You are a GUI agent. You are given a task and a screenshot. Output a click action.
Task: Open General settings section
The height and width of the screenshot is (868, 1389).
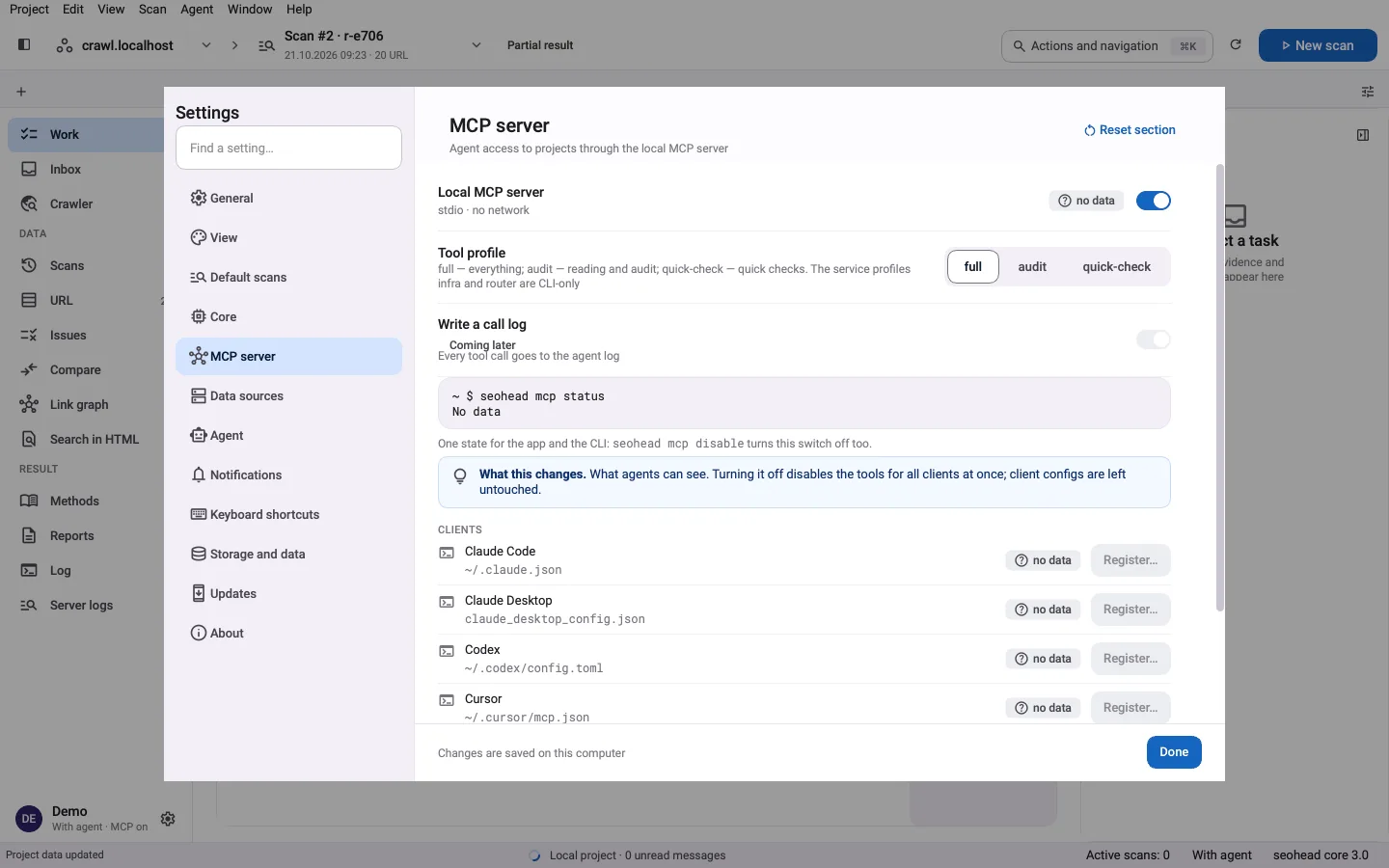[x=288, y=198]
